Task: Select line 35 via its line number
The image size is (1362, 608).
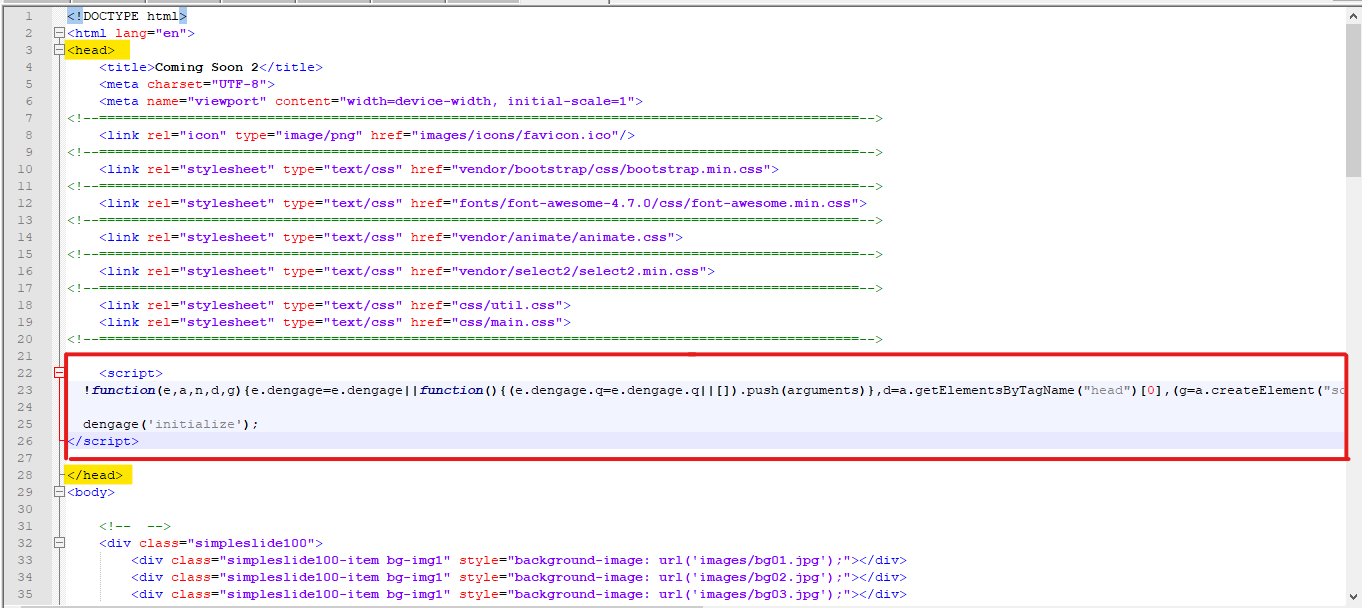Action: (25, 594)
